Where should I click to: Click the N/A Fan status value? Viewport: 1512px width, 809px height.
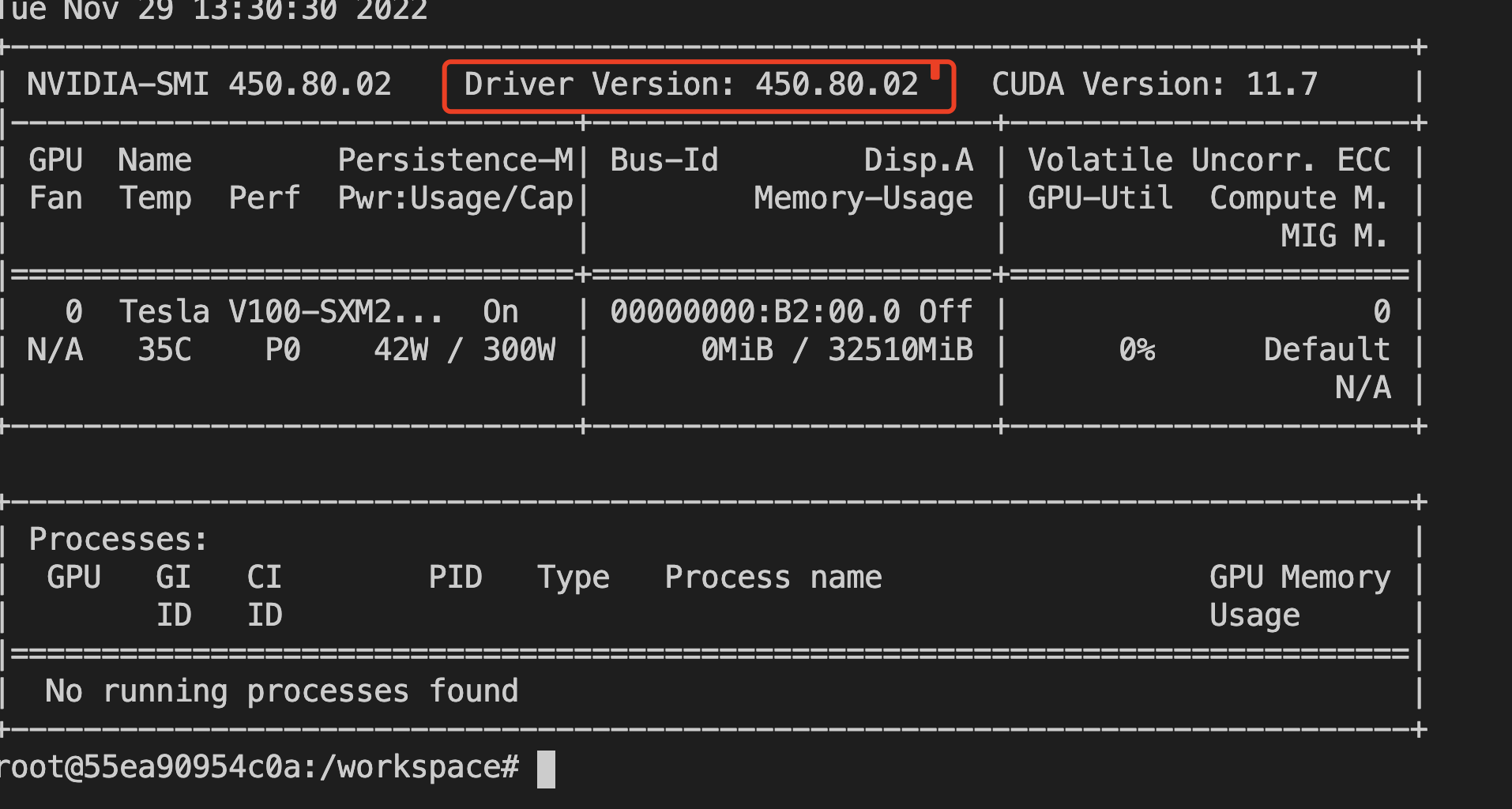(55, 348)
